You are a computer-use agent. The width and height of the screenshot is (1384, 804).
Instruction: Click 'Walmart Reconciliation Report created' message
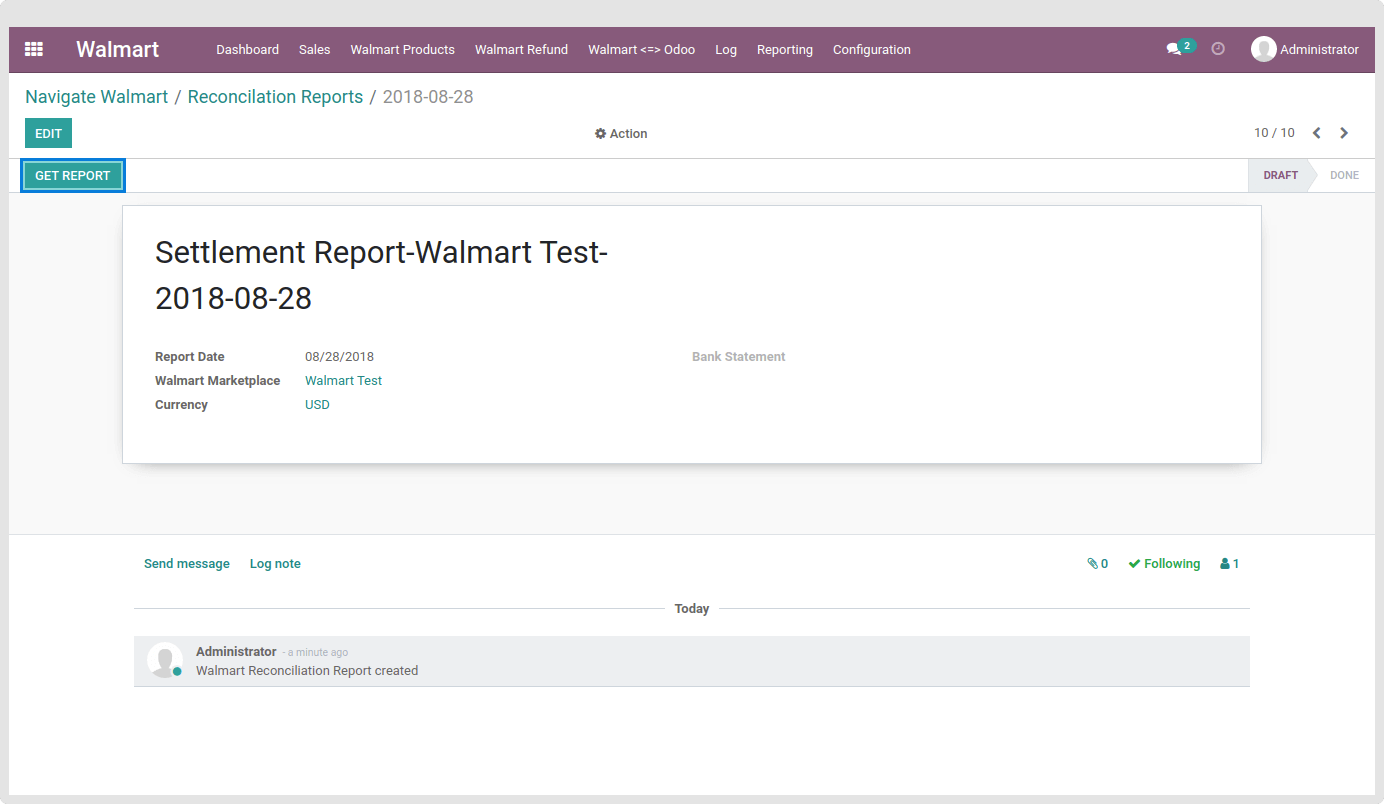pyautogui.click(x=307, y=671)
